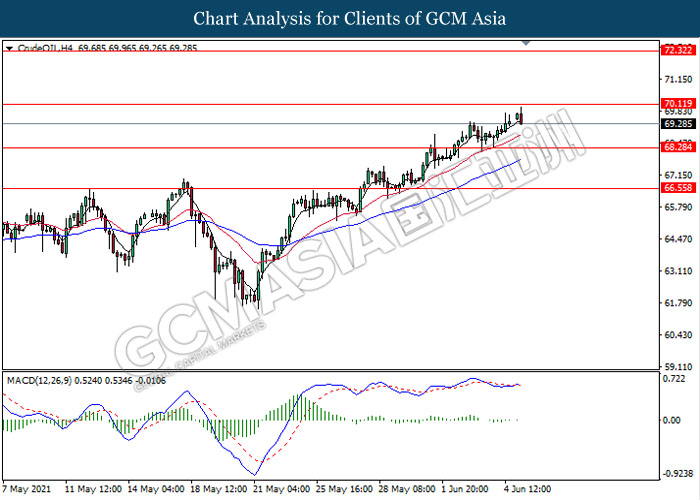Click the 67.150 price axis value

tap(678, 175)
